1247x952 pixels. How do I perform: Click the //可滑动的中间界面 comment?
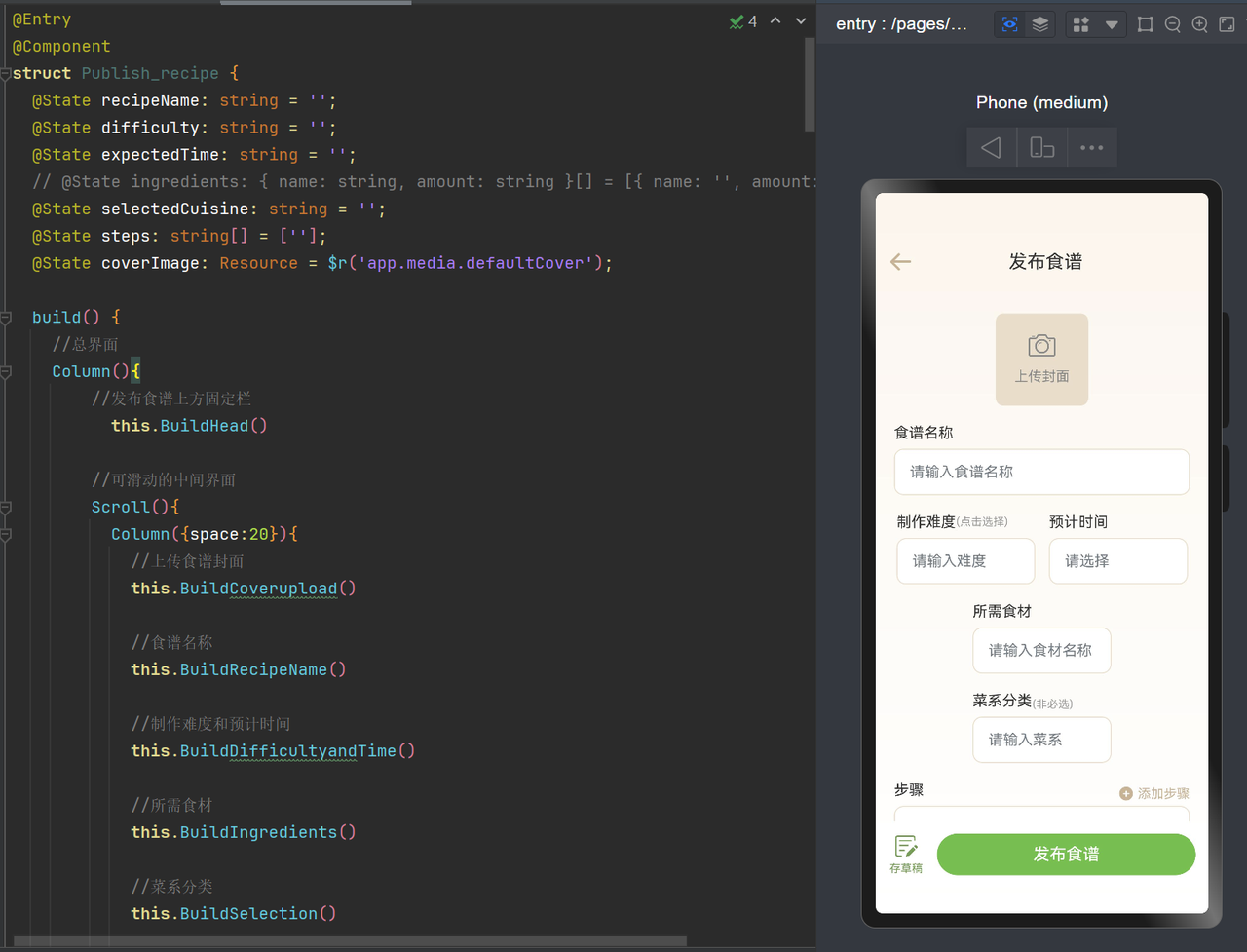(x=164, y=480)
